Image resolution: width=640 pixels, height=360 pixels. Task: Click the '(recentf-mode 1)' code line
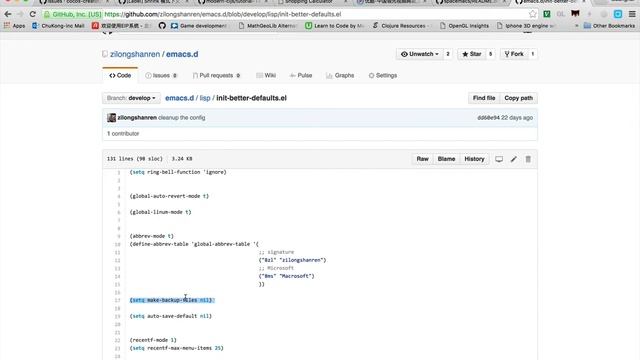click(x=153, y=340)
